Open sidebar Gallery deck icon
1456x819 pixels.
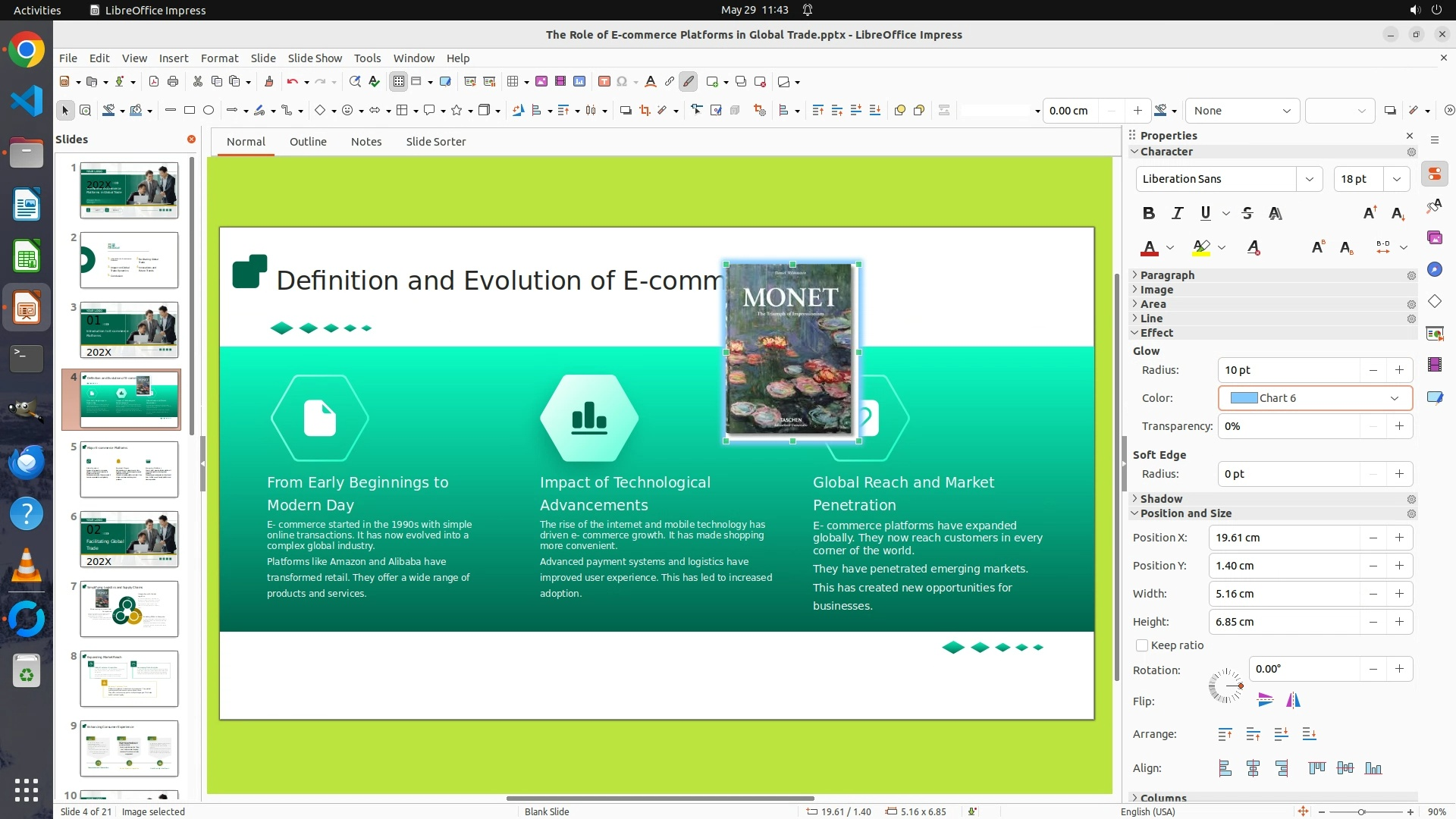1434,238
